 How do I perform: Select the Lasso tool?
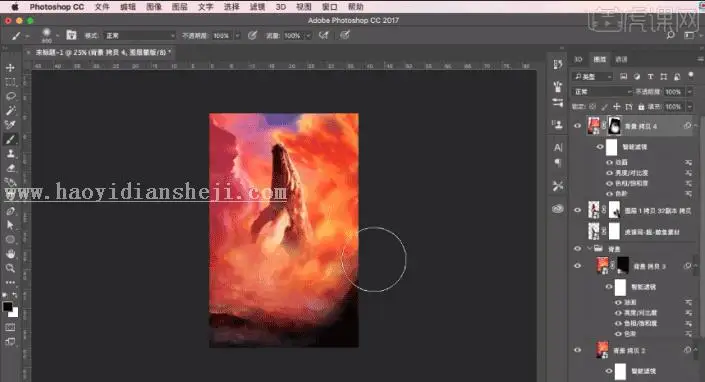[x=10, y=96]
